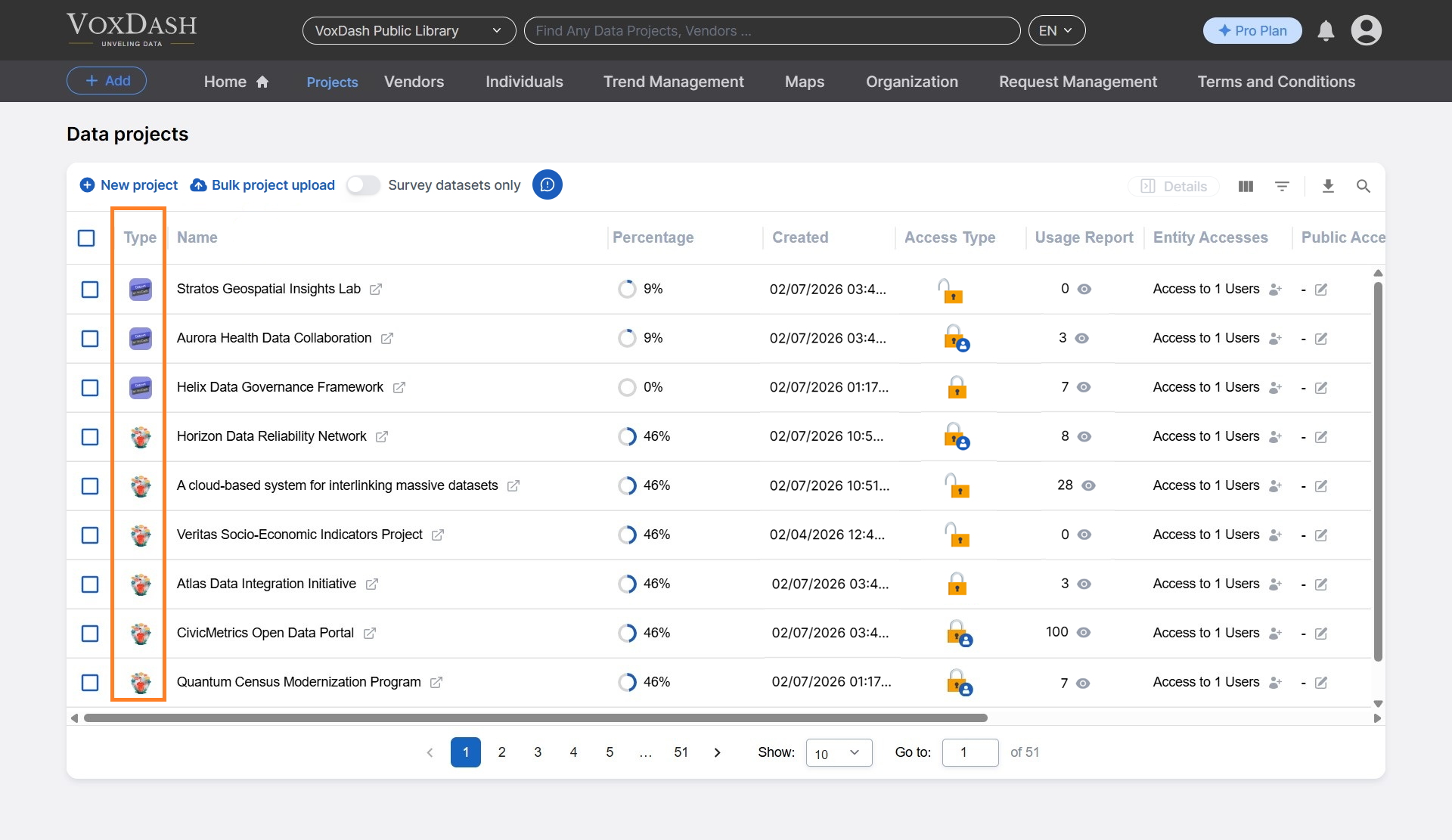Check the checkbox for Atlas Data Integration Initiative

point(90,584)
